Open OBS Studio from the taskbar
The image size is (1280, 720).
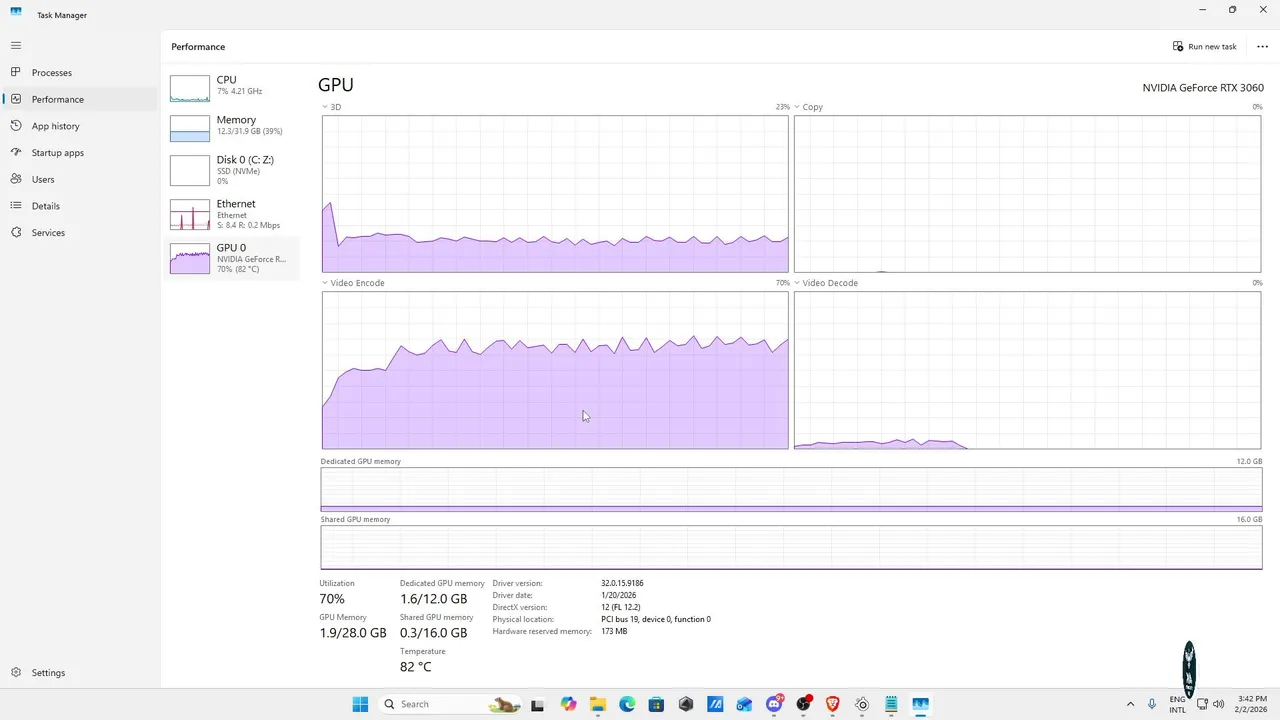coord(803,704)
